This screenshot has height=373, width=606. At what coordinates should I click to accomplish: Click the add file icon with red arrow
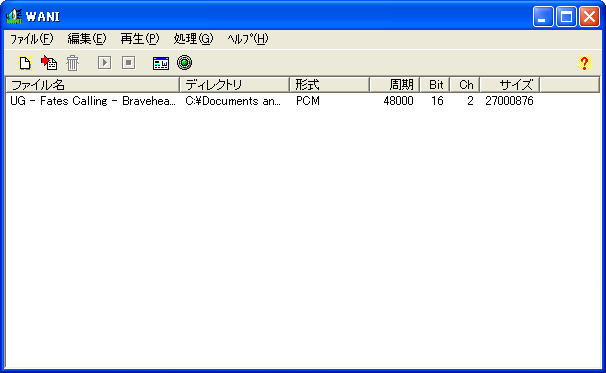click(49, 63)
